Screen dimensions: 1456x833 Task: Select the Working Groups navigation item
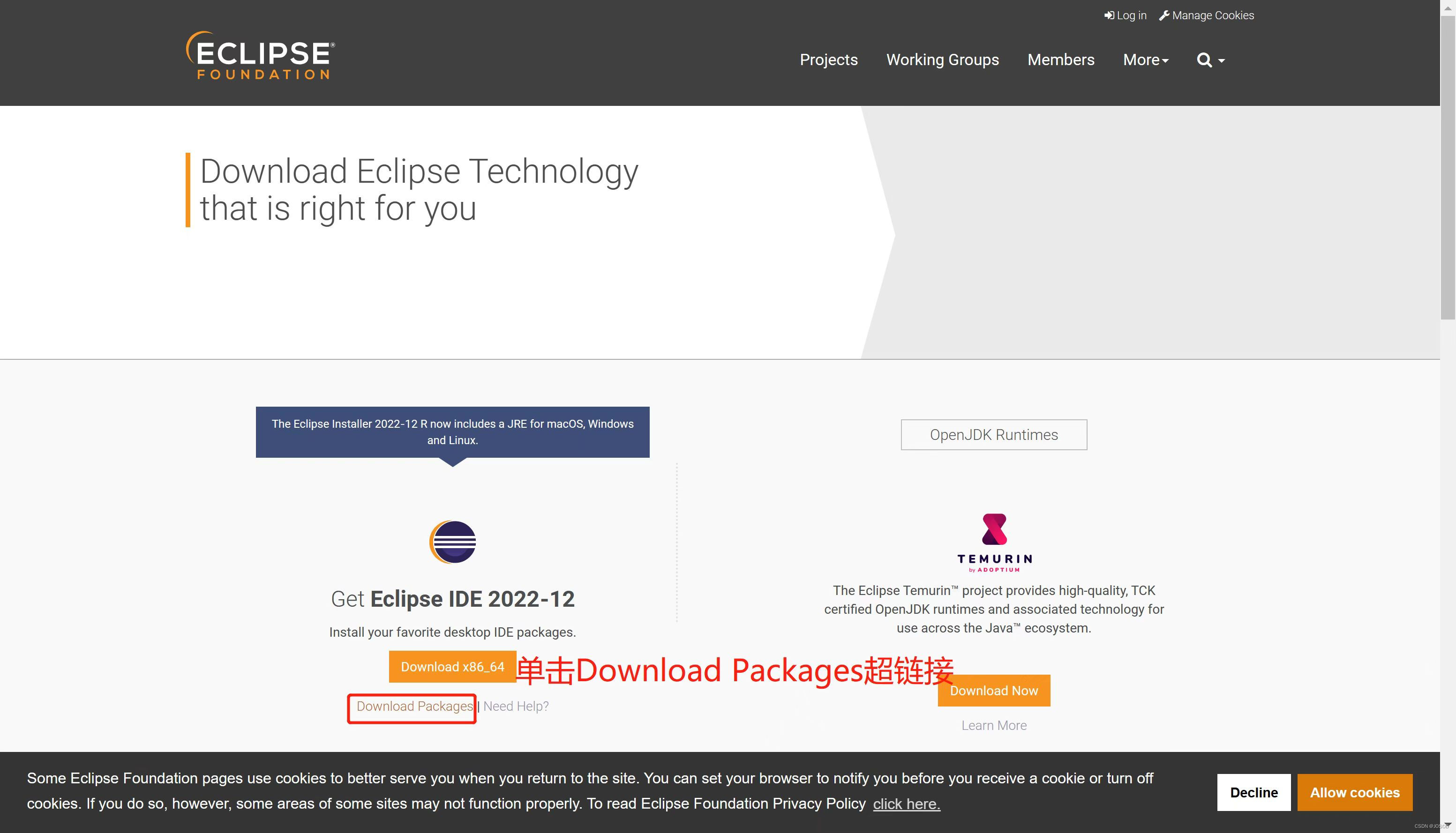942,59
